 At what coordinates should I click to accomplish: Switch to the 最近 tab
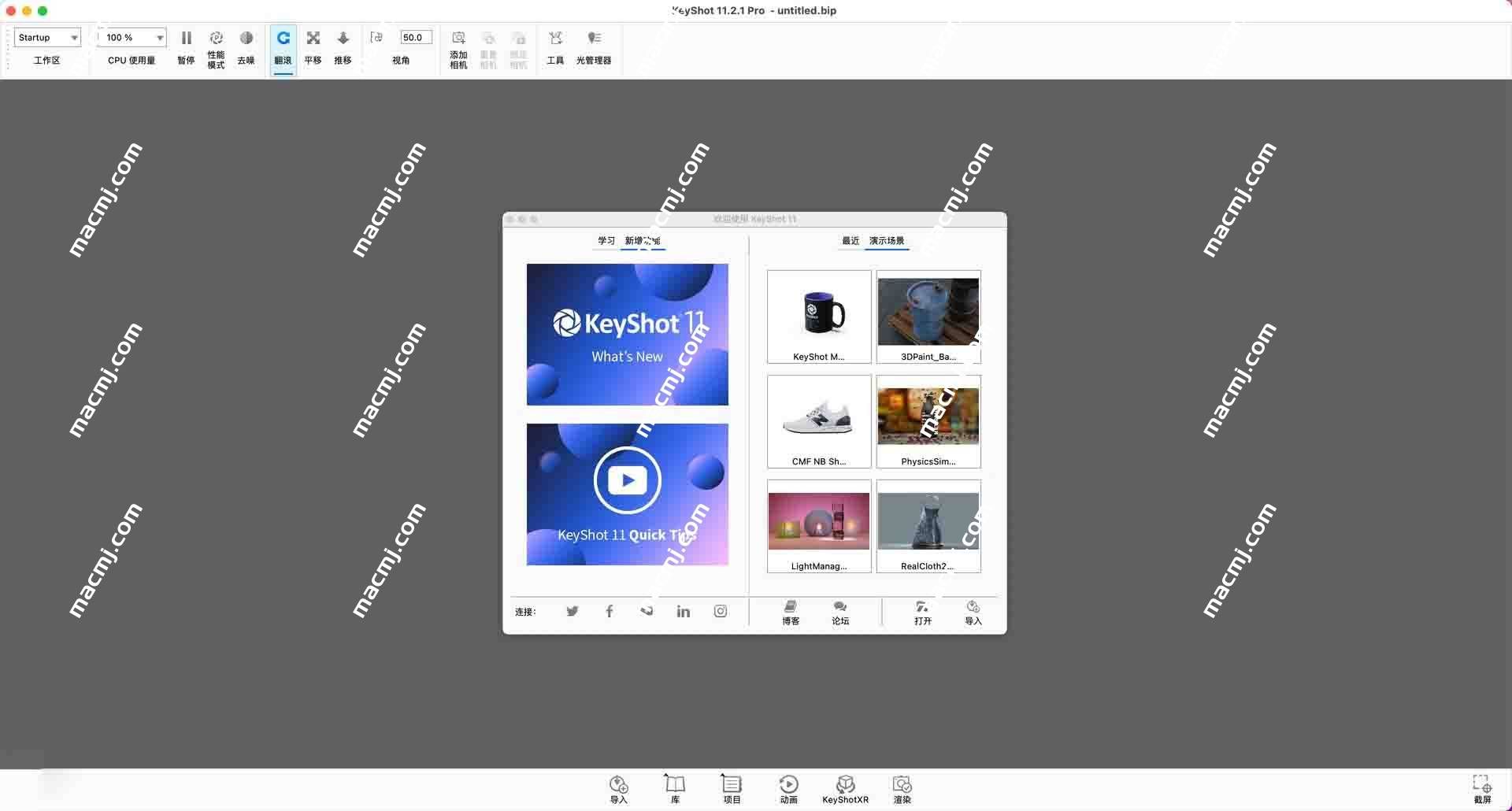850,241
